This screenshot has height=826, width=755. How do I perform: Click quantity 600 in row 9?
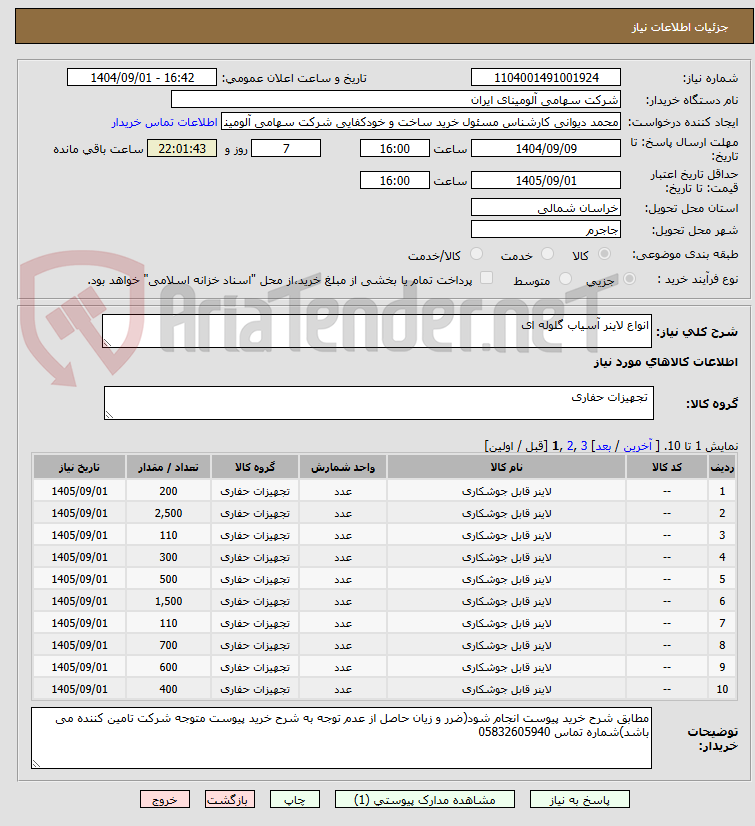point(169,667)
